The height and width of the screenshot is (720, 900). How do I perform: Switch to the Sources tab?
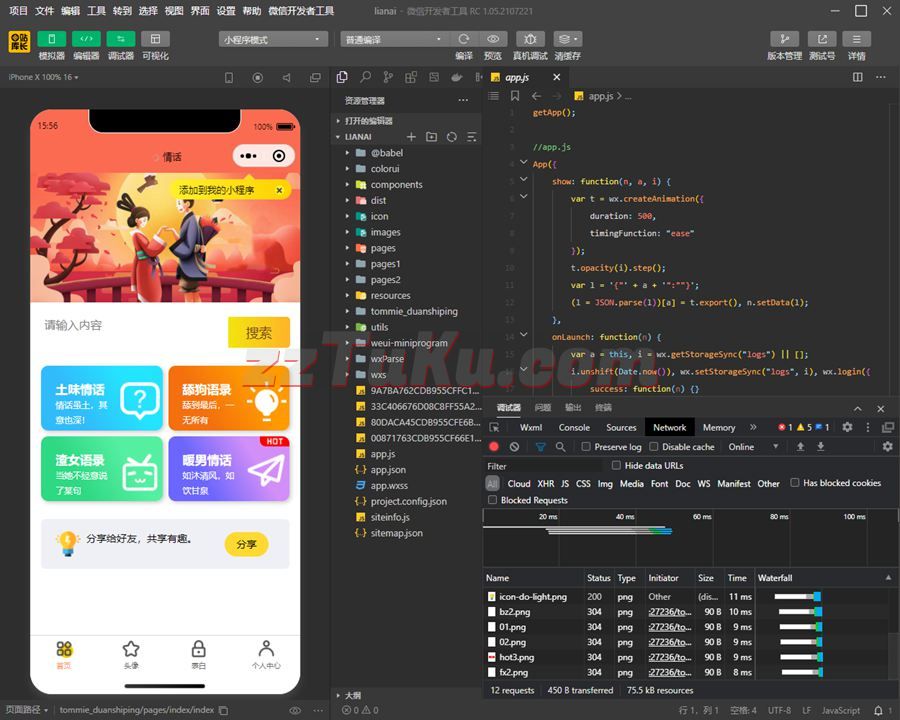[621, 427]
